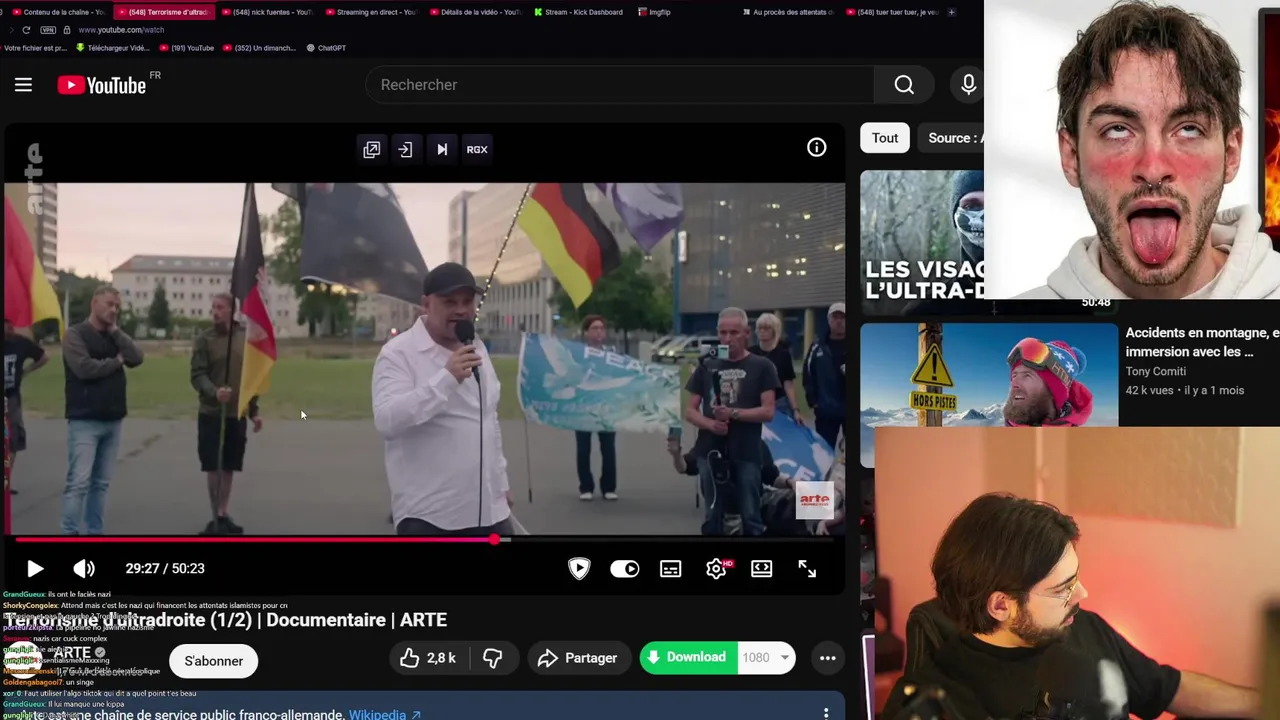The width and height of the screenshot is (1280, 720).
Task: Play the paused video
Action: point(35,568)
